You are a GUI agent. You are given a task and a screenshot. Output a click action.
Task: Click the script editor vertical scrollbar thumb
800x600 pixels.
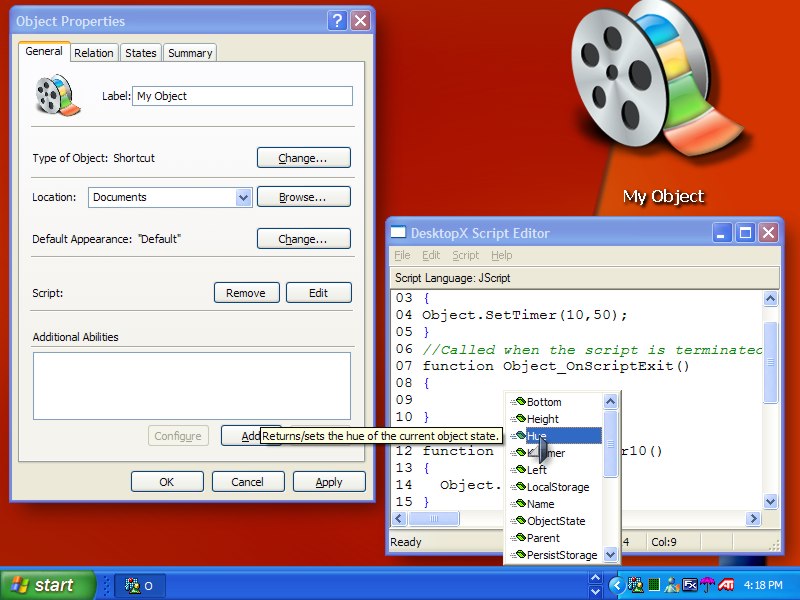click(770, 362)
